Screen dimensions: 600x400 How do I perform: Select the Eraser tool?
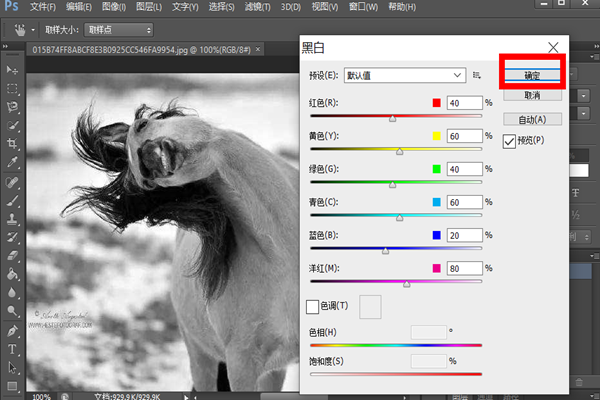(x=12, y=256)
